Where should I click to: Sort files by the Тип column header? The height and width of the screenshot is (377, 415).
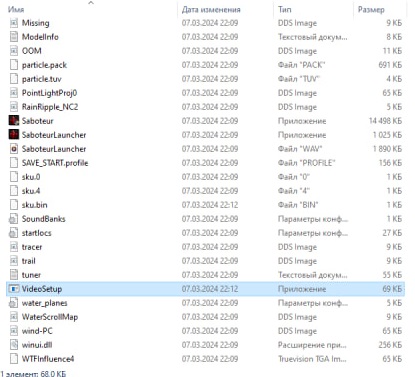tap(285, 9)
